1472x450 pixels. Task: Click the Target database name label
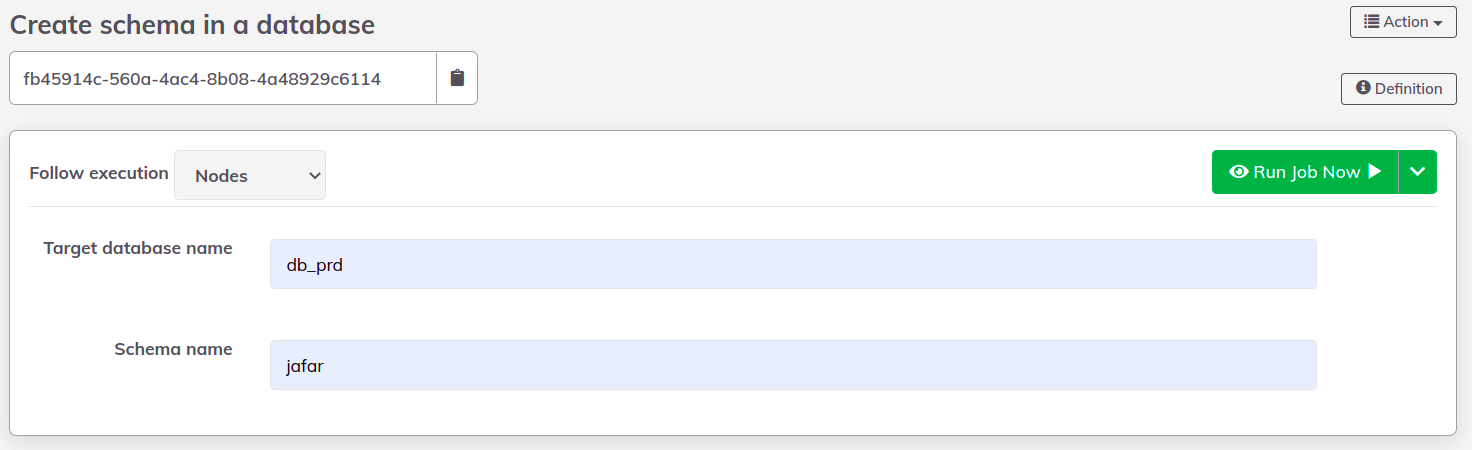coord(138,248)
